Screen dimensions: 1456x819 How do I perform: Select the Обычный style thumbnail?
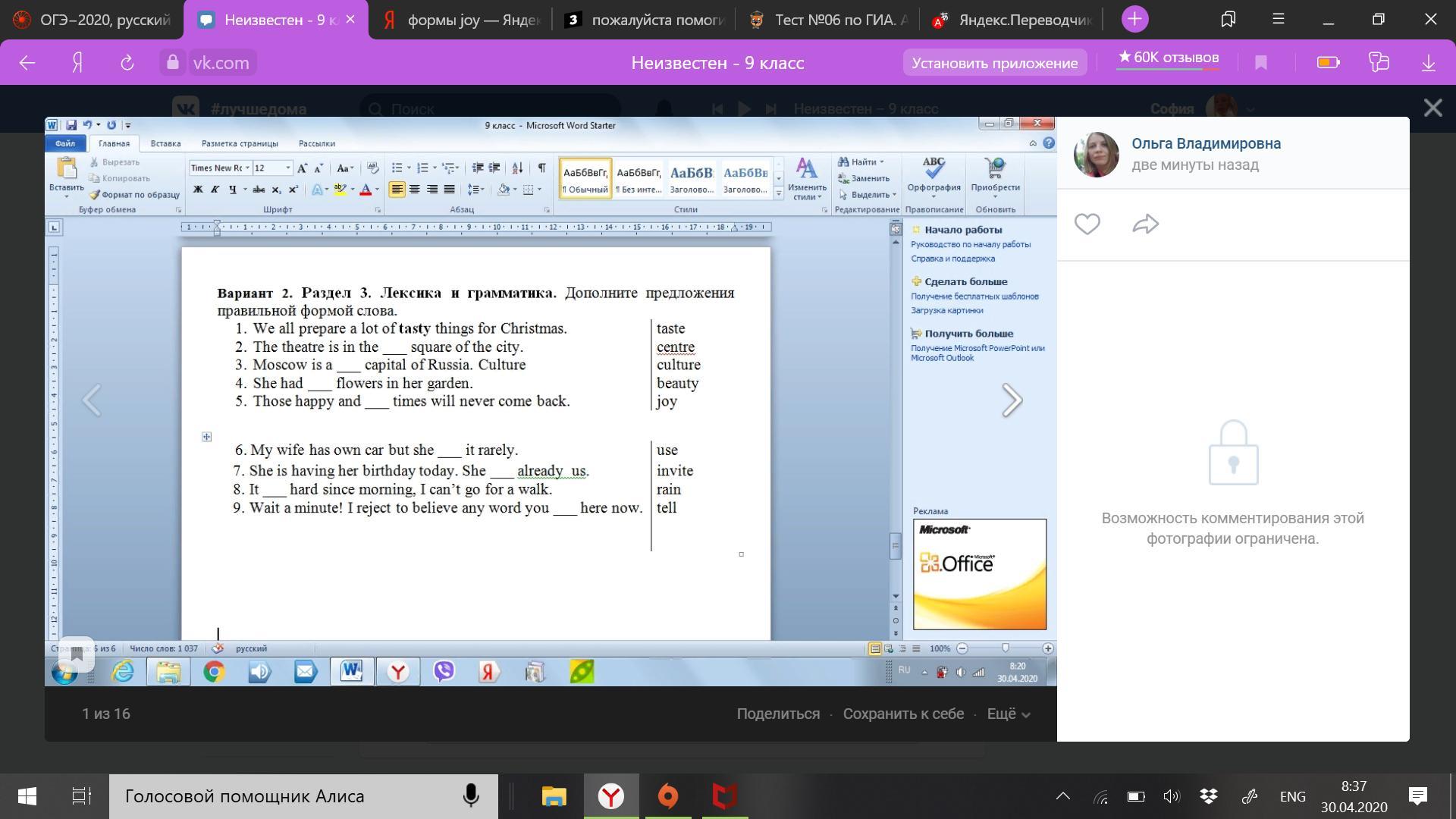(x=585, y=179)
